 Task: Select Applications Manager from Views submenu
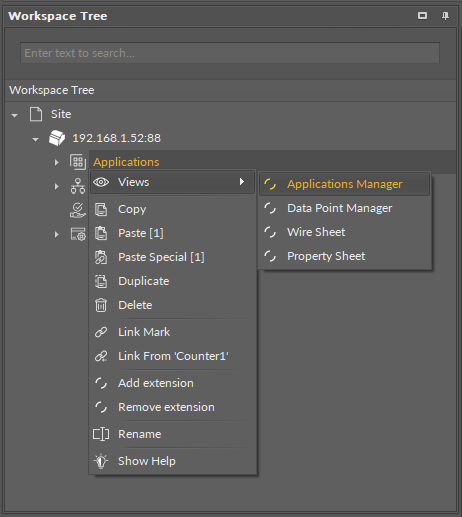pyautogui.click(x=345, y=184)
